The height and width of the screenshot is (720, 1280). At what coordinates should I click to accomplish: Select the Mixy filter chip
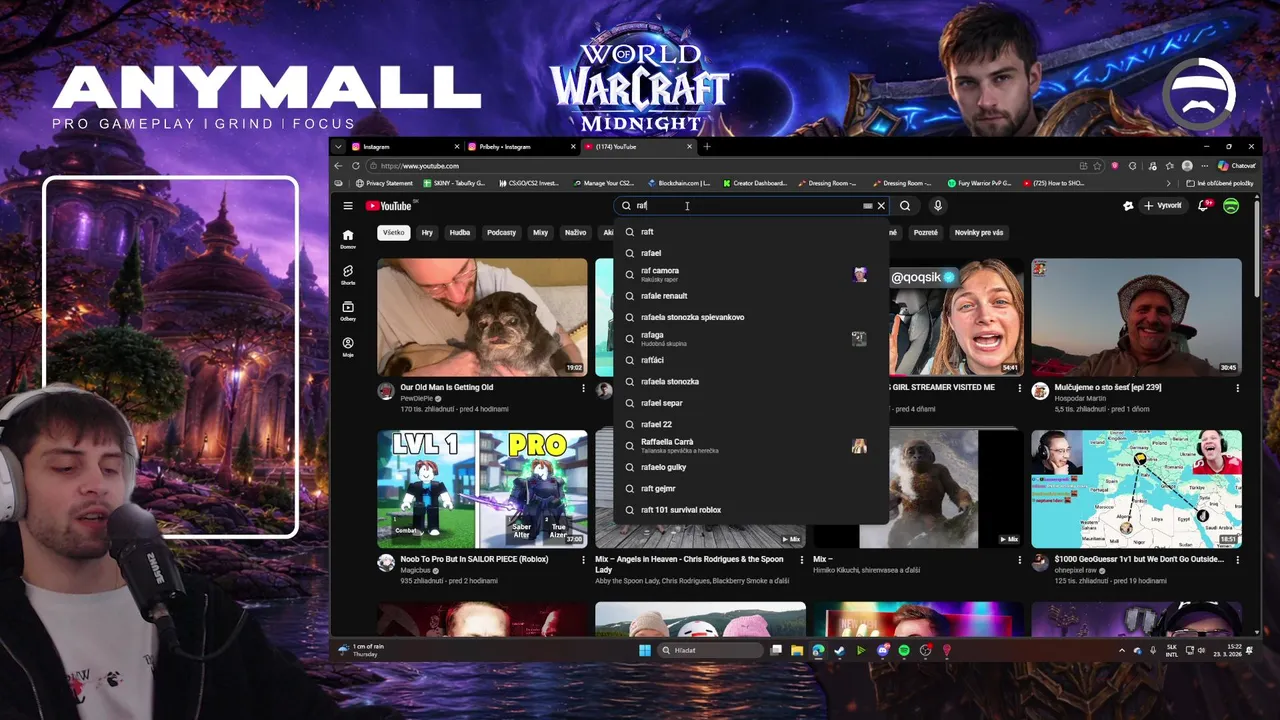pyautogui.click(x=540, y=233)
